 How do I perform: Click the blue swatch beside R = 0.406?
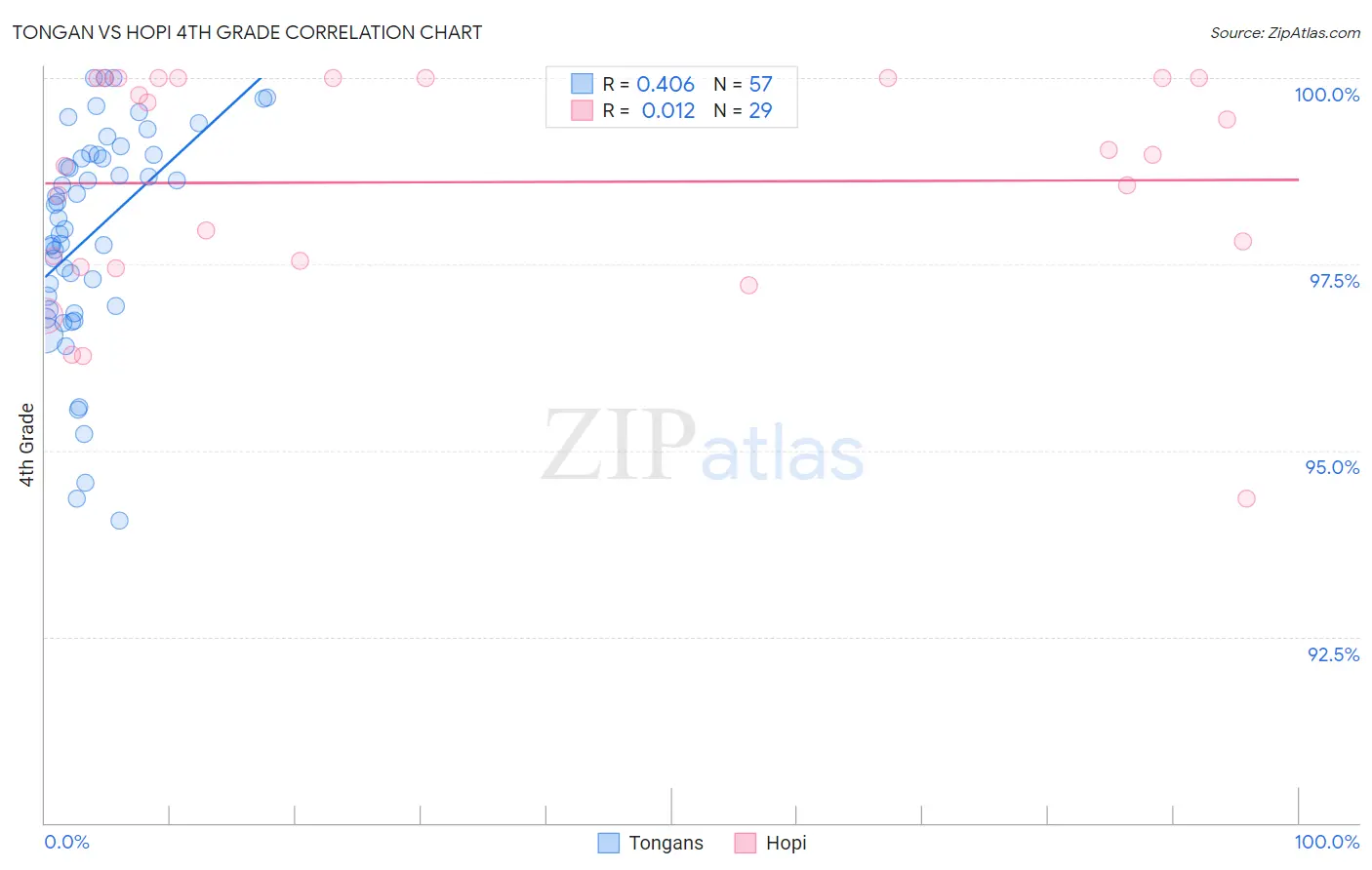pyautogui.click(x=582, y=84)
